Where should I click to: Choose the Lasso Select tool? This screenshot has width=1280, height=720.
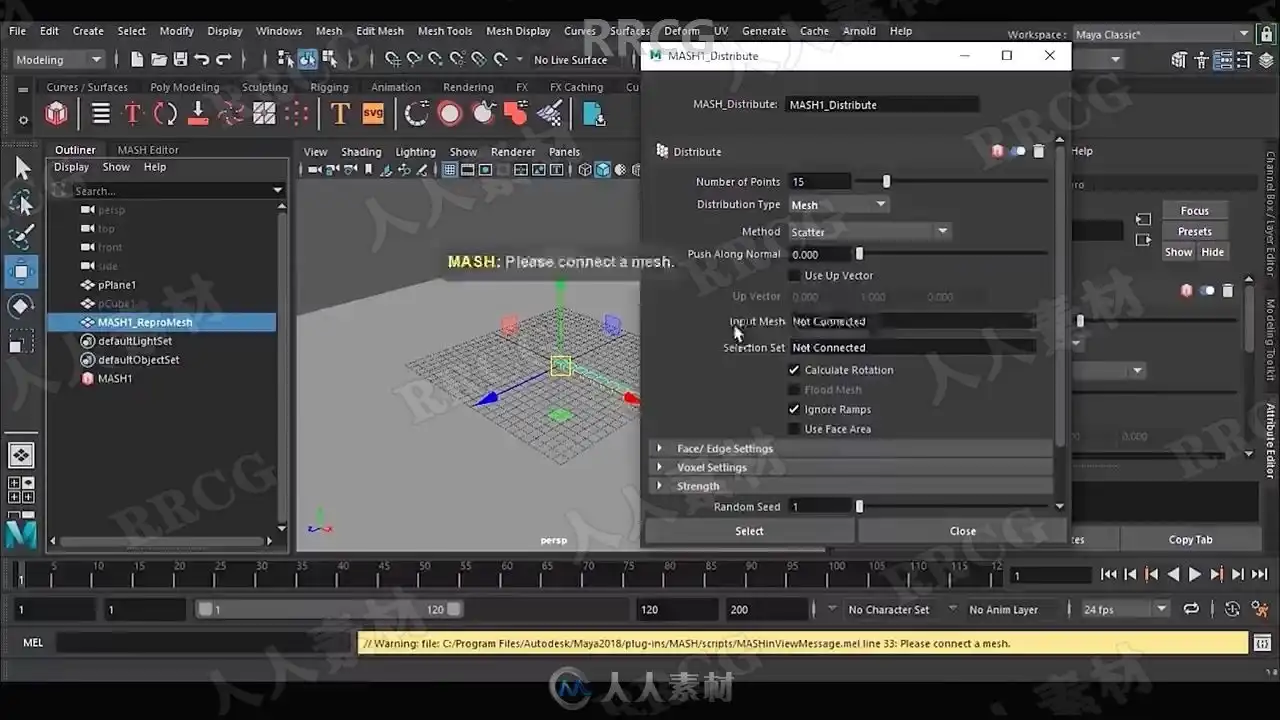(x=22, y=203)
